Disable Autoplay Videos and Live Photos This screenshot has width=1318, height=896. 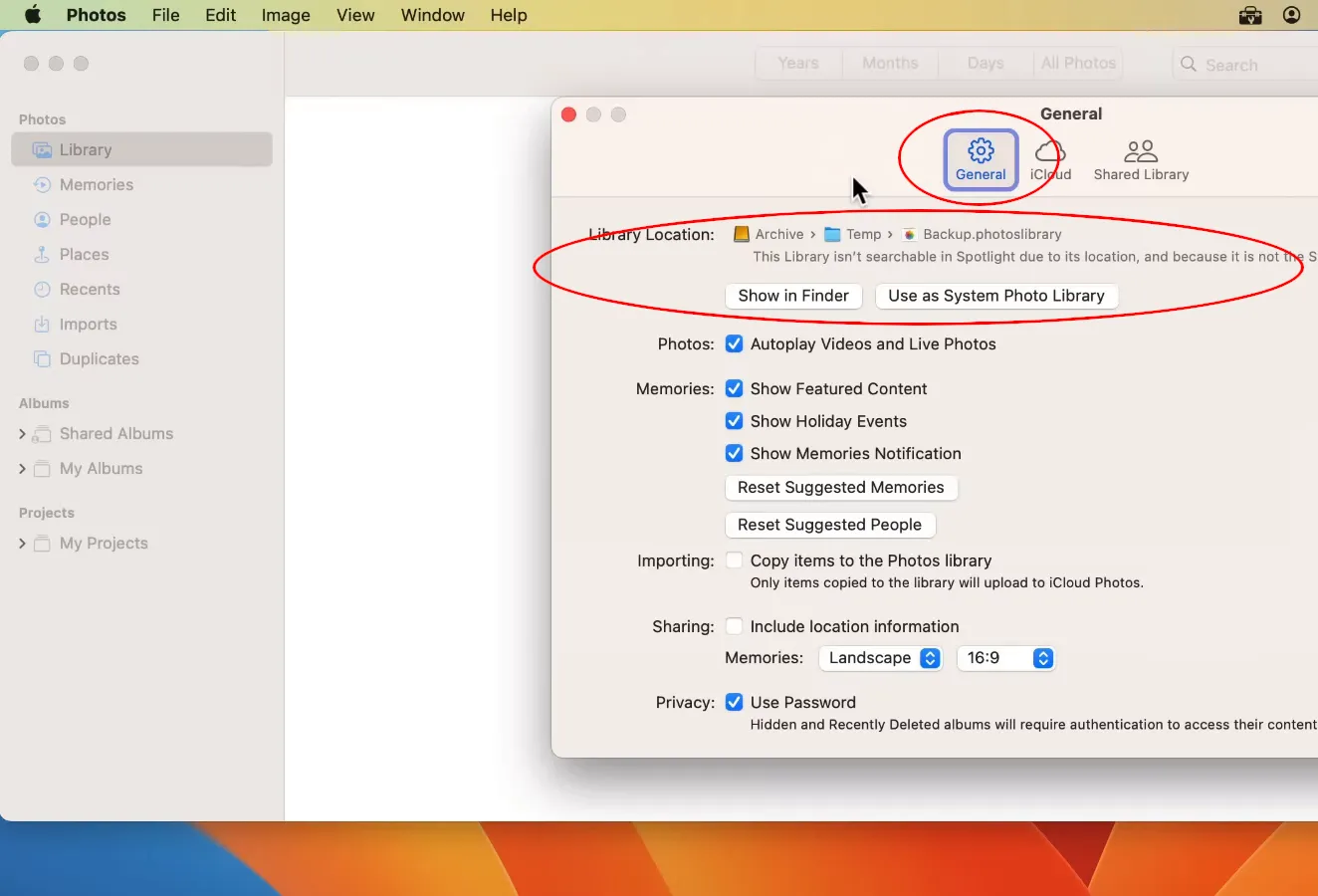735,344
